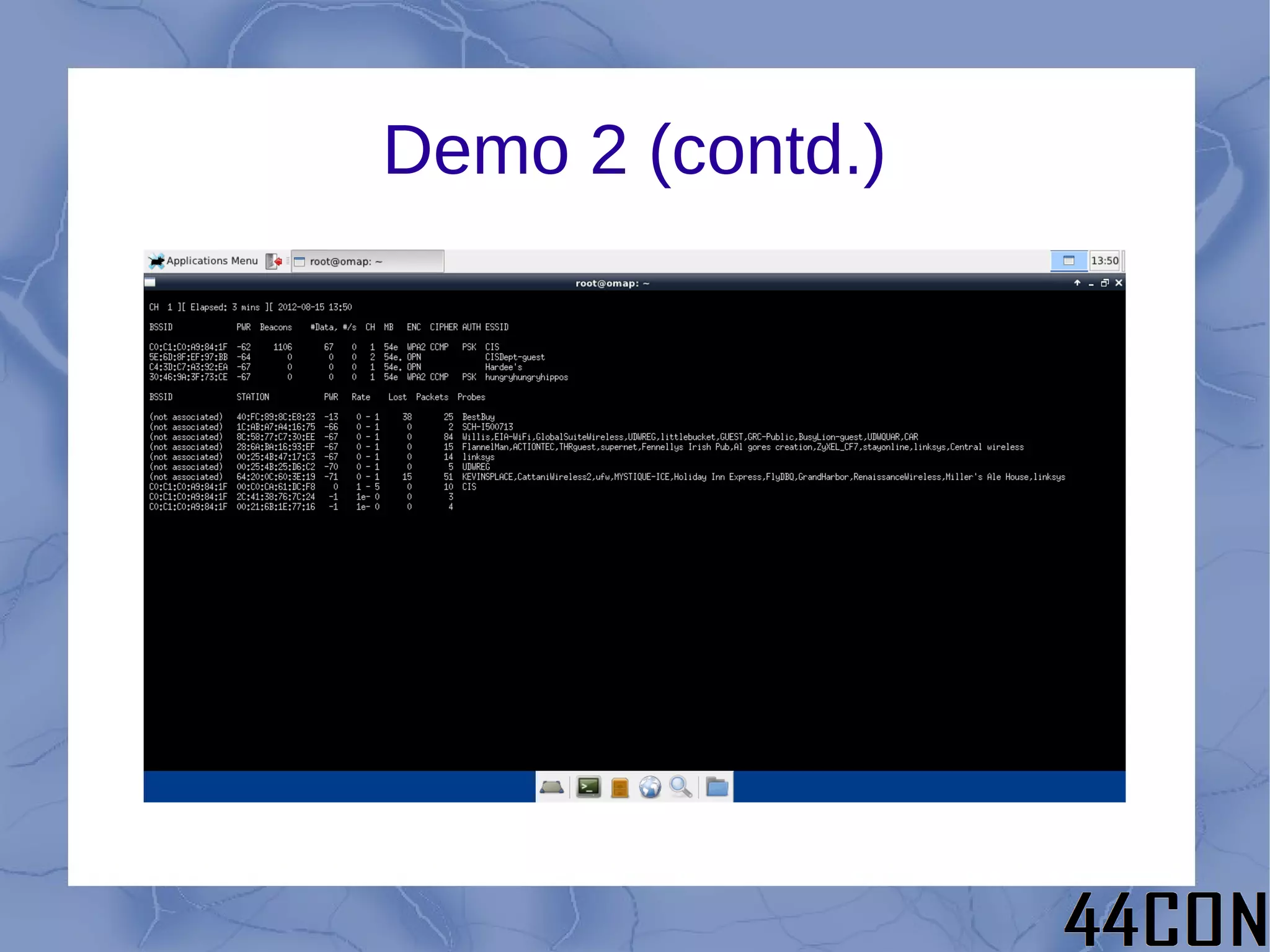1270x952 pixels.
Task: Click the Elapsed: 3 mins header text
Action: pos(225,308)
